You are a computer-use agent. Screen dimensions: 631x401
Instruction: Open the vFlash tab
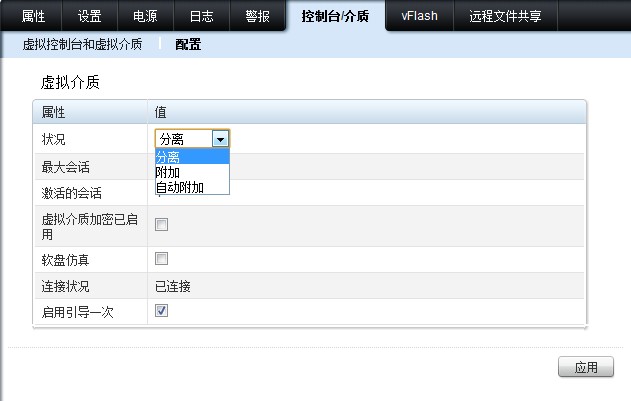419,16
